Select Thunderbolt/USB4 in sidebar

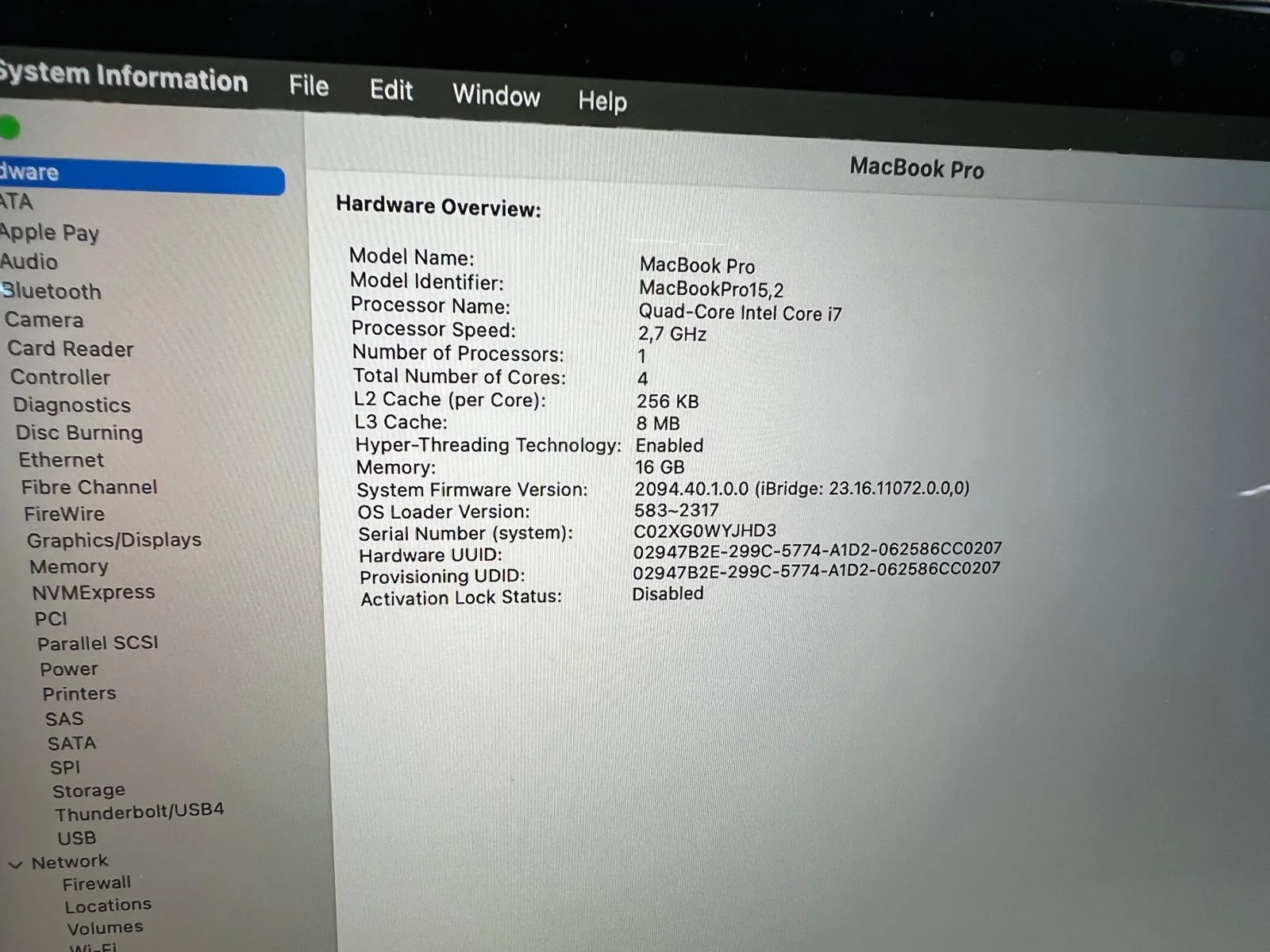click(x=140, y=812)
